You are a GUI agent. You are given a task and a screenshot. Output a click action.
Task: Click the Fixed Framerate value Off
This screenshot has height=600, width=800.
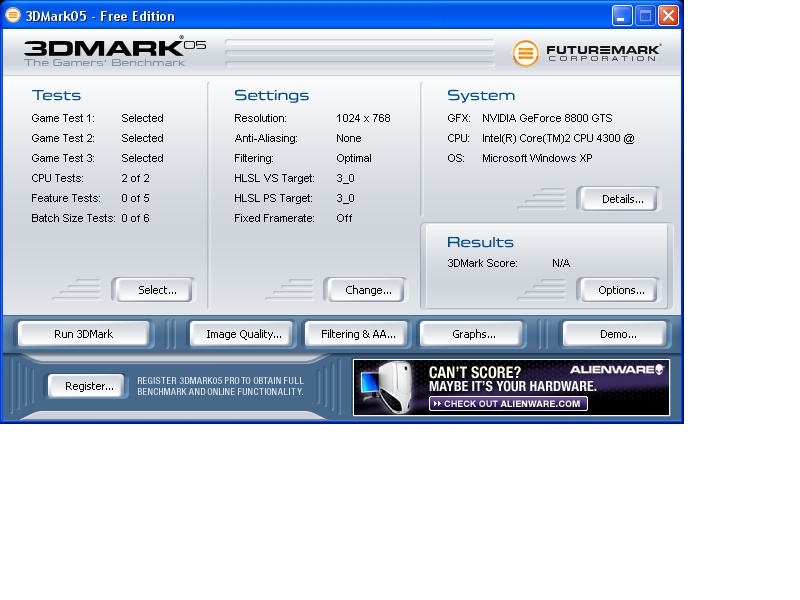point(344,218)
